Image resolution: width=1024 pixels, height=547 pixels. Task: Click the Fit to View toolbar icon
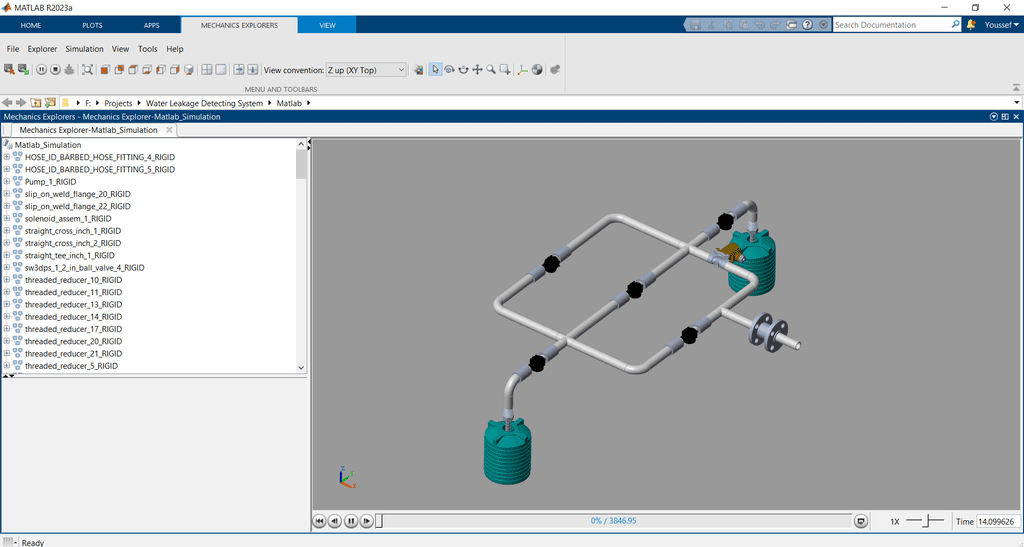tap(87, 70)
